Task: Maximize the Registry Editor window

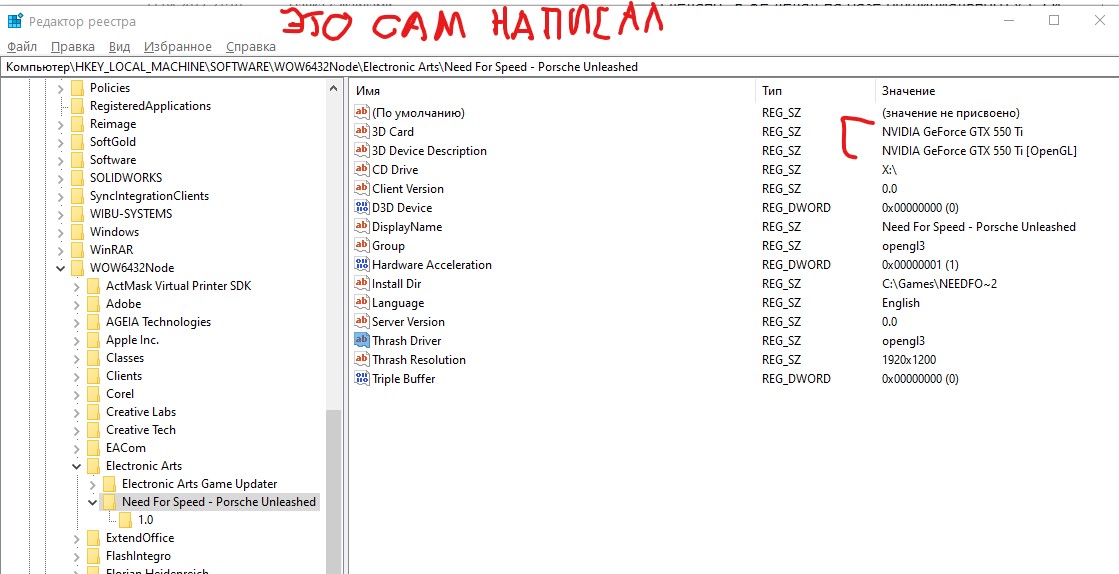Action: [x=1053, y=21]
